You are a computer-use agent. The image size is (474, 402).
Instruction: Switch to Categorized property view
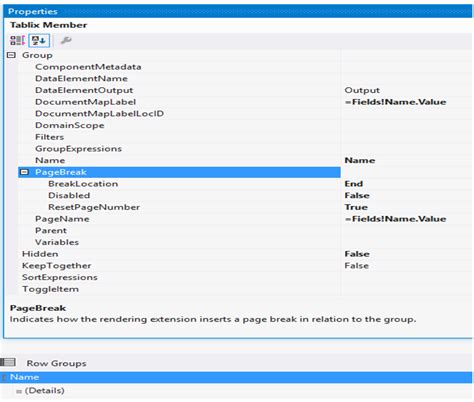click(17, 41)
